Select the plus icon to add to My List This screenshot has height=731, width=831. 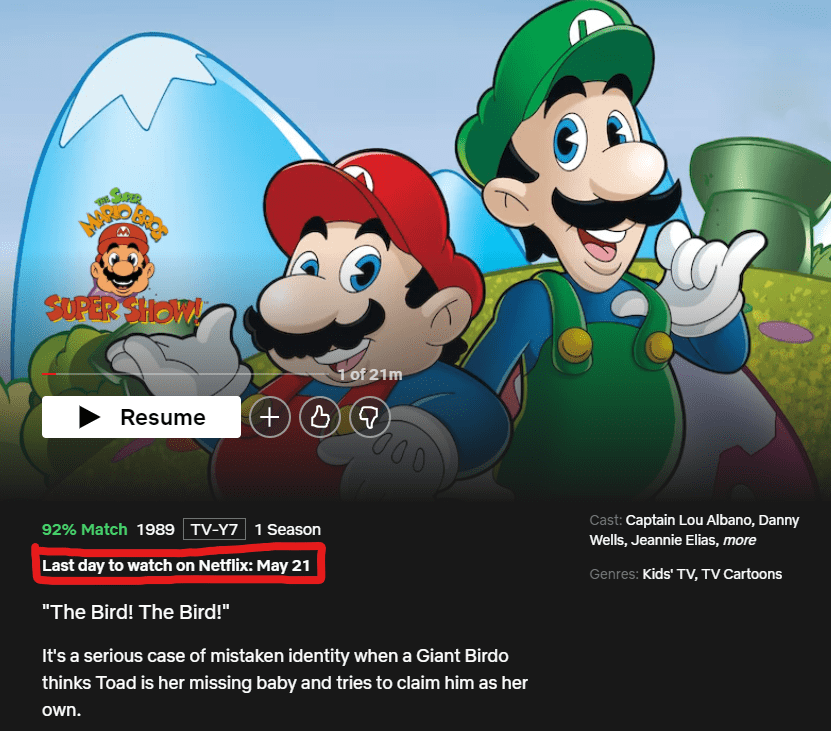coord(270,417)
